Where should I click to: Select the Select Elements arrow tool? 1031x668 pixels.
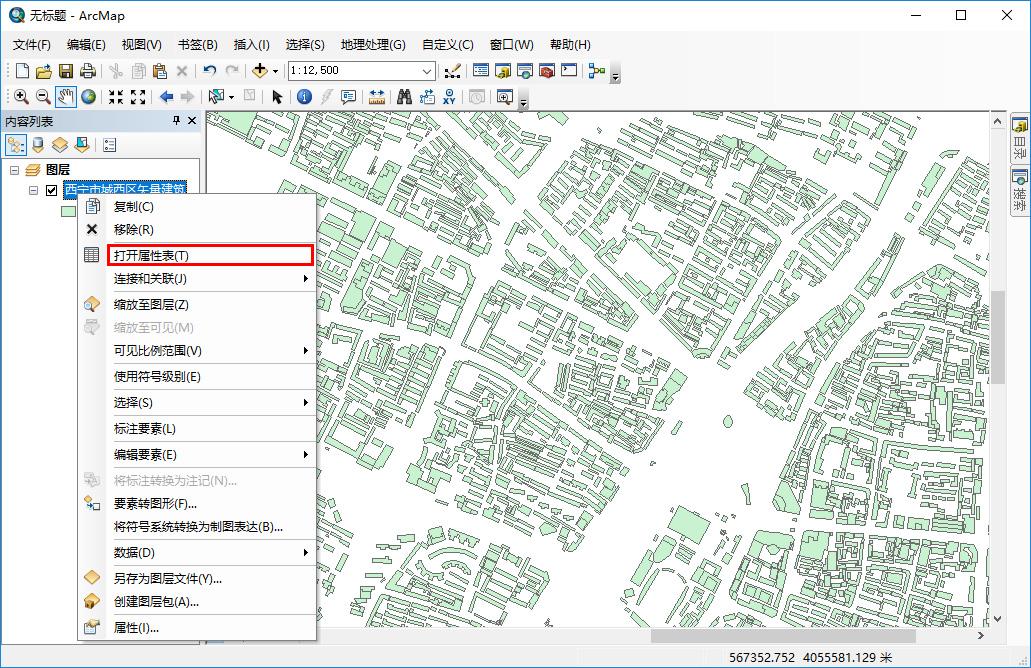(x=277, y=97)
